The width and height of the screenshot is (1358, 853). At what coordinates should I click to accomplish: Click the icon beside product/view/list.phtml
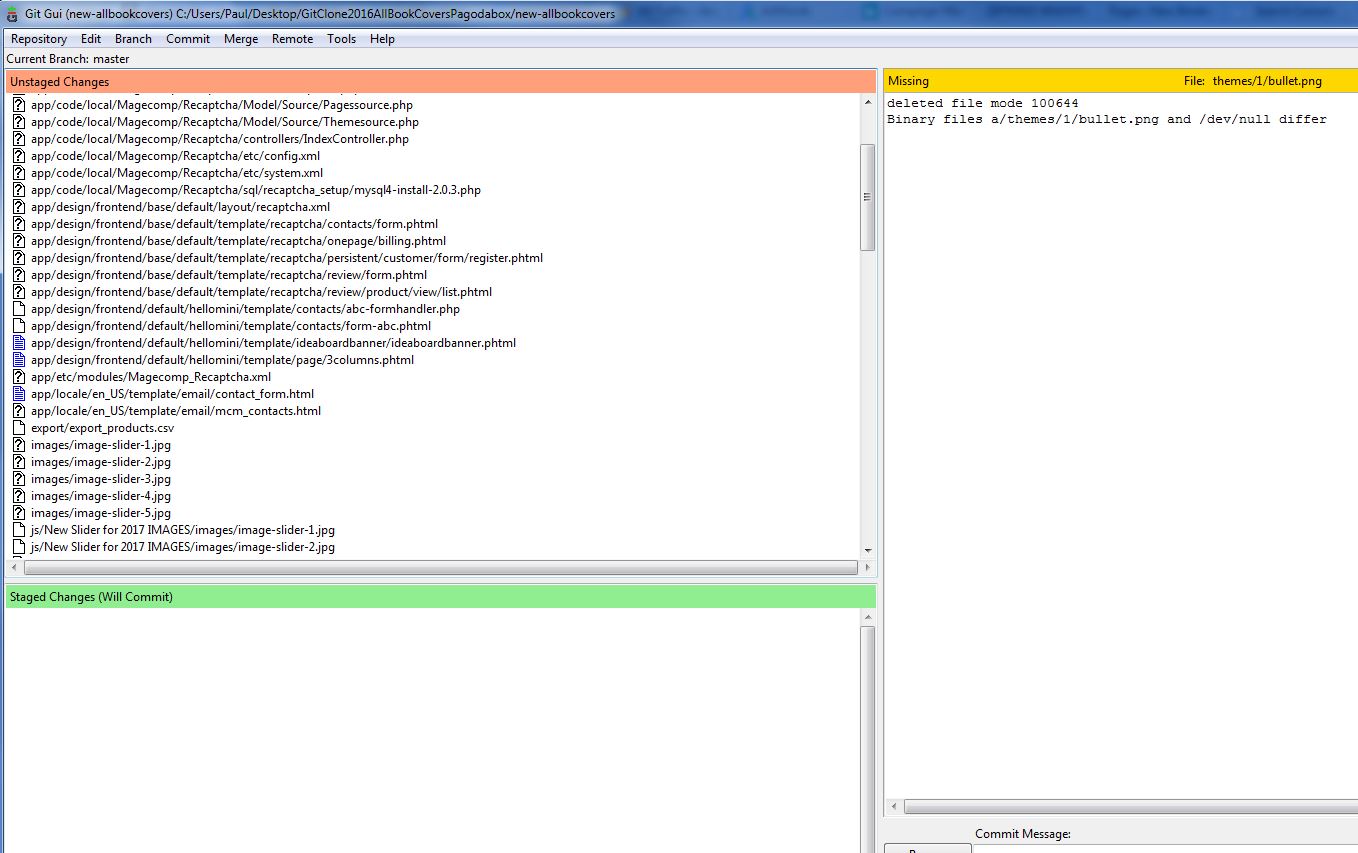pyautogui.click(x=18, y=292)
